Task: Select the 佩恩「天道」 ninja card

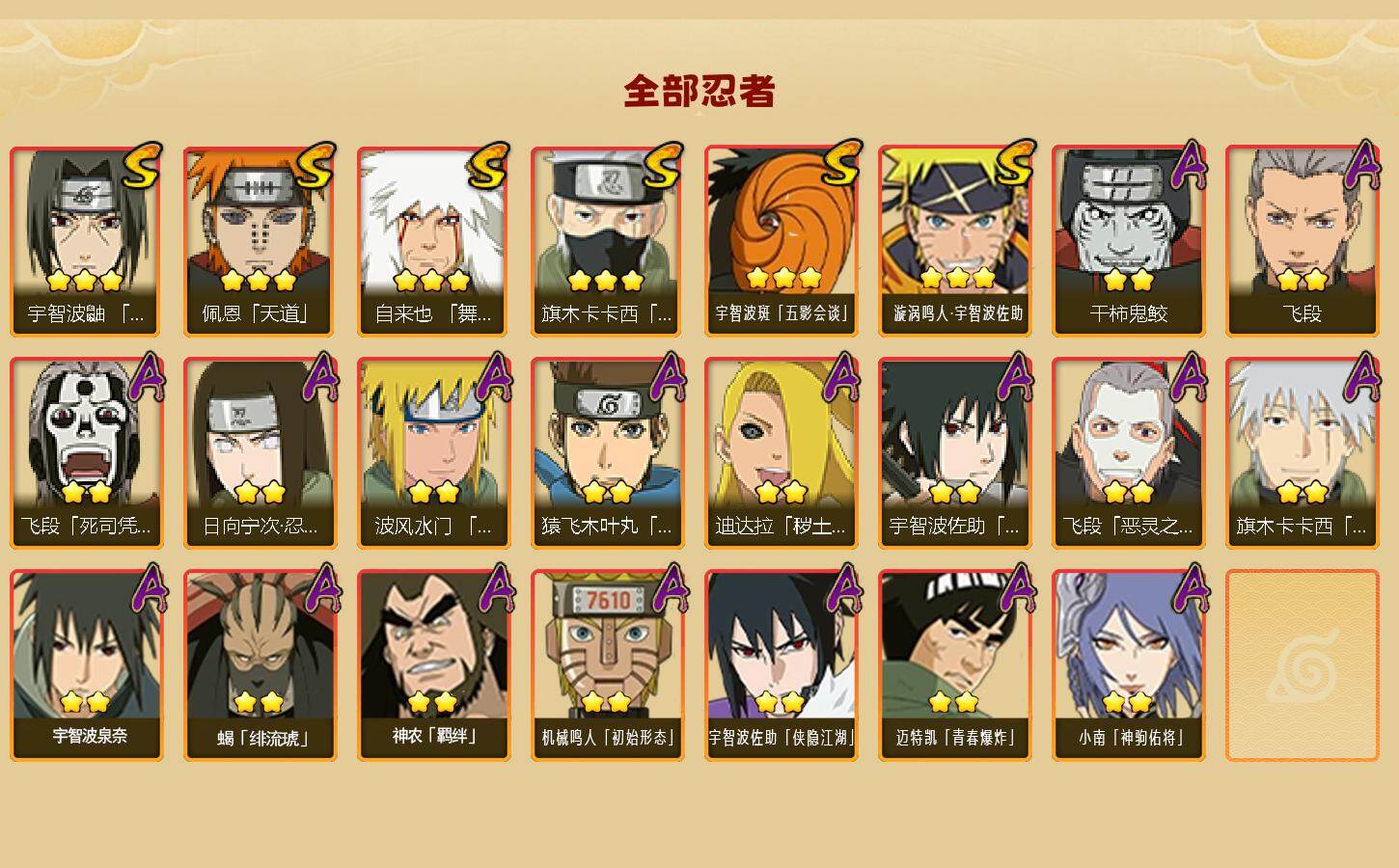Action: [260, 241]
